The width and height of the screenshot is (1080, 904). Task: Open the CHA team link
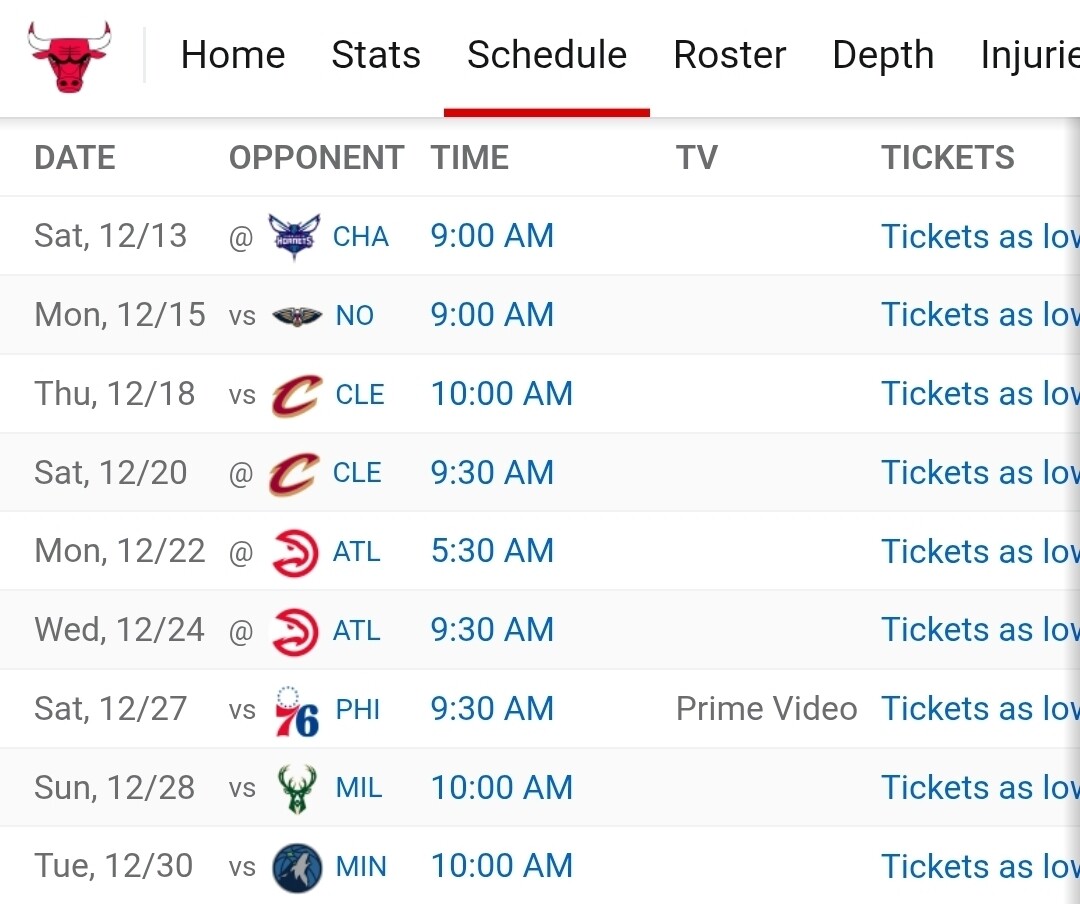[x=361, y=237]
